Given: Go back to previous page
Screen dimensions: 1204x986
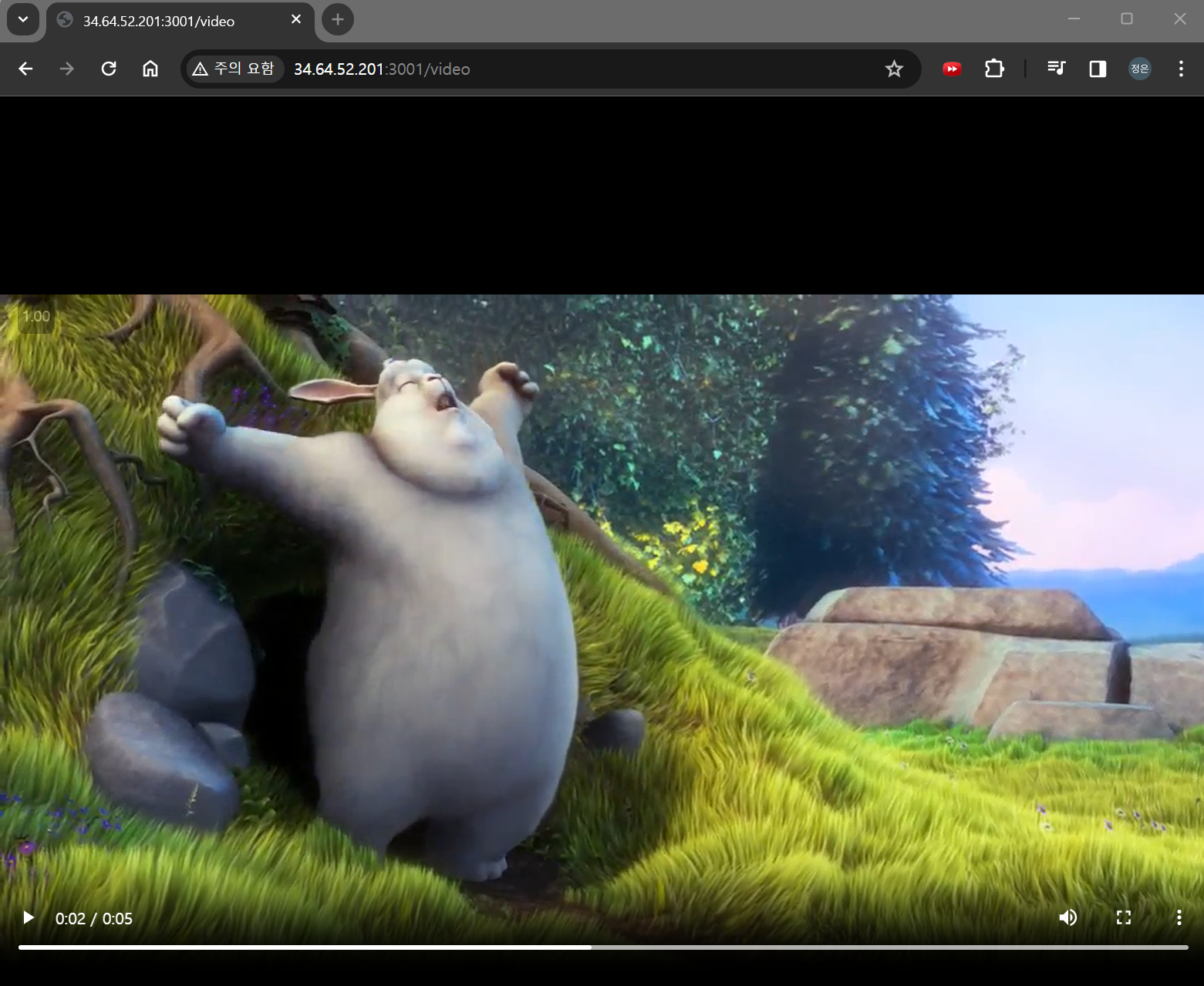Looking at the screenshot, I should [25, 69].
